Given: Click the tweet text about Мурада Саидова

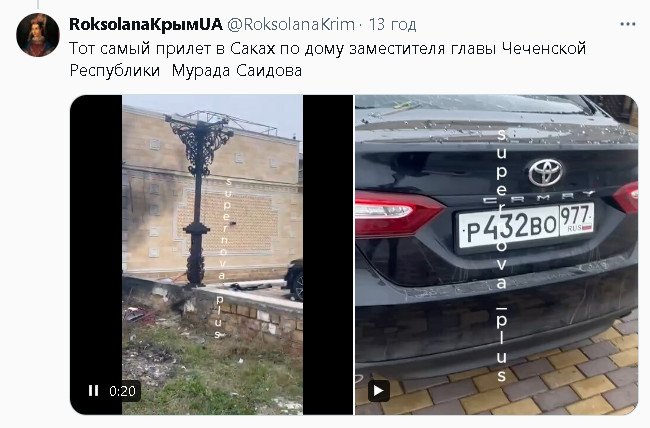Looking at the screenshot, I should click(327, 59).
